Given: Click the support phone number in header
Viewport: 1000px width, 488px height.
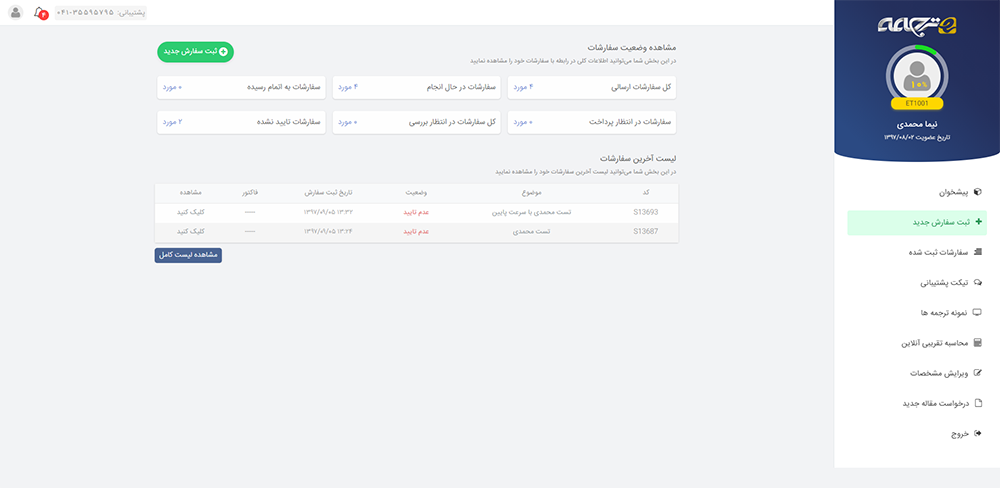Looking at the screenshot, I should tap(101, 12).
